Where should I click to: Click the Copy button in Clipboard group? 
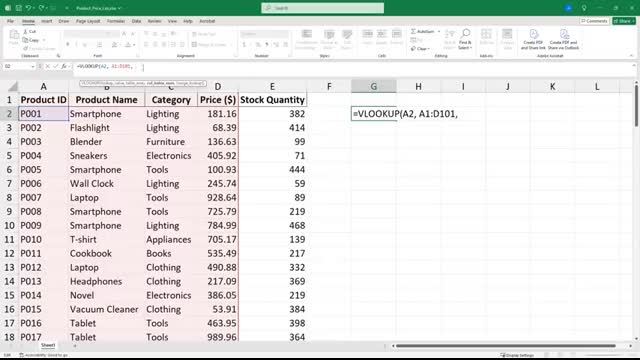[31, 40]
